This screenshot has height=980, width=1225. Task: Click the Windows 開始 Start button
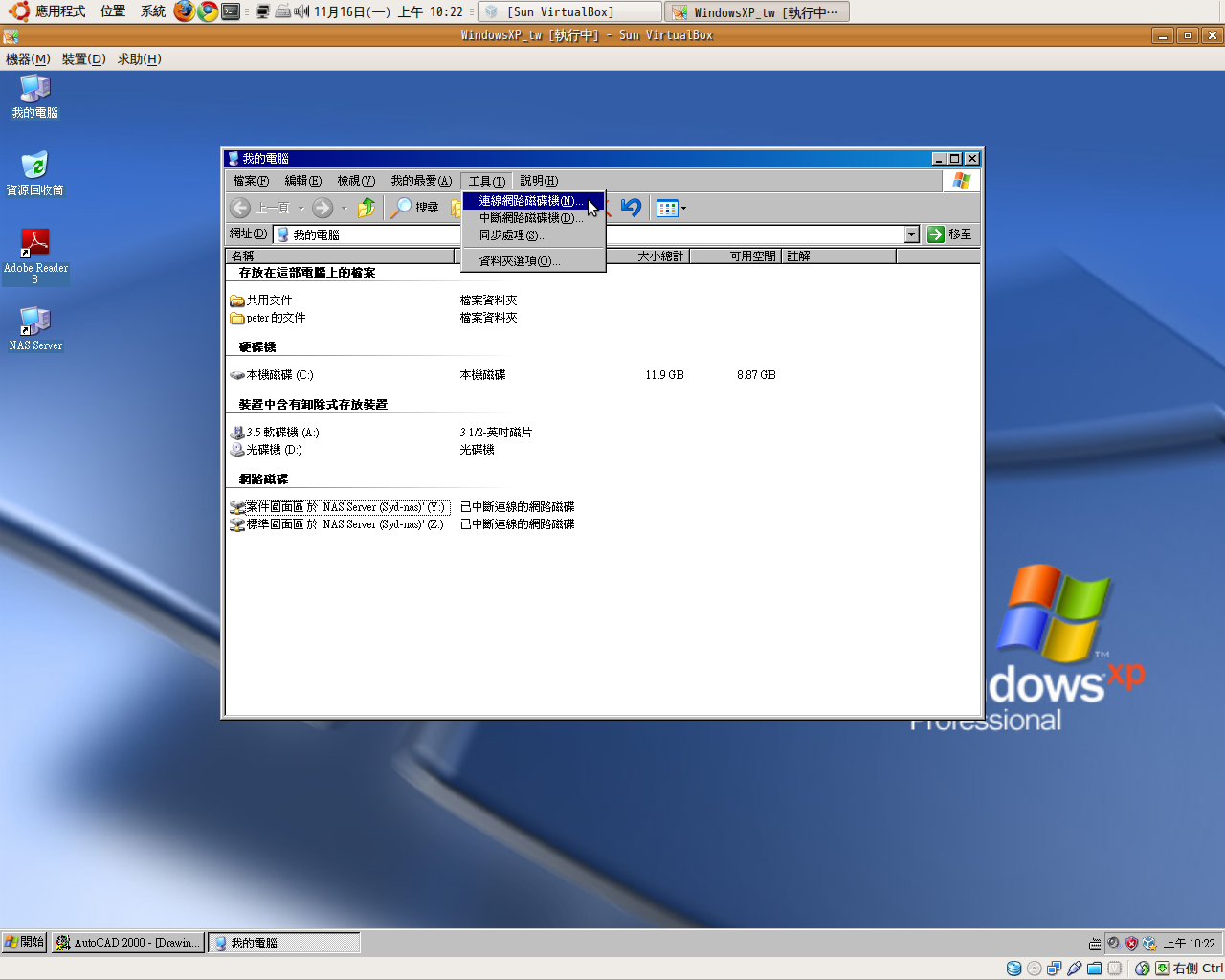click(x=25, y=943)
